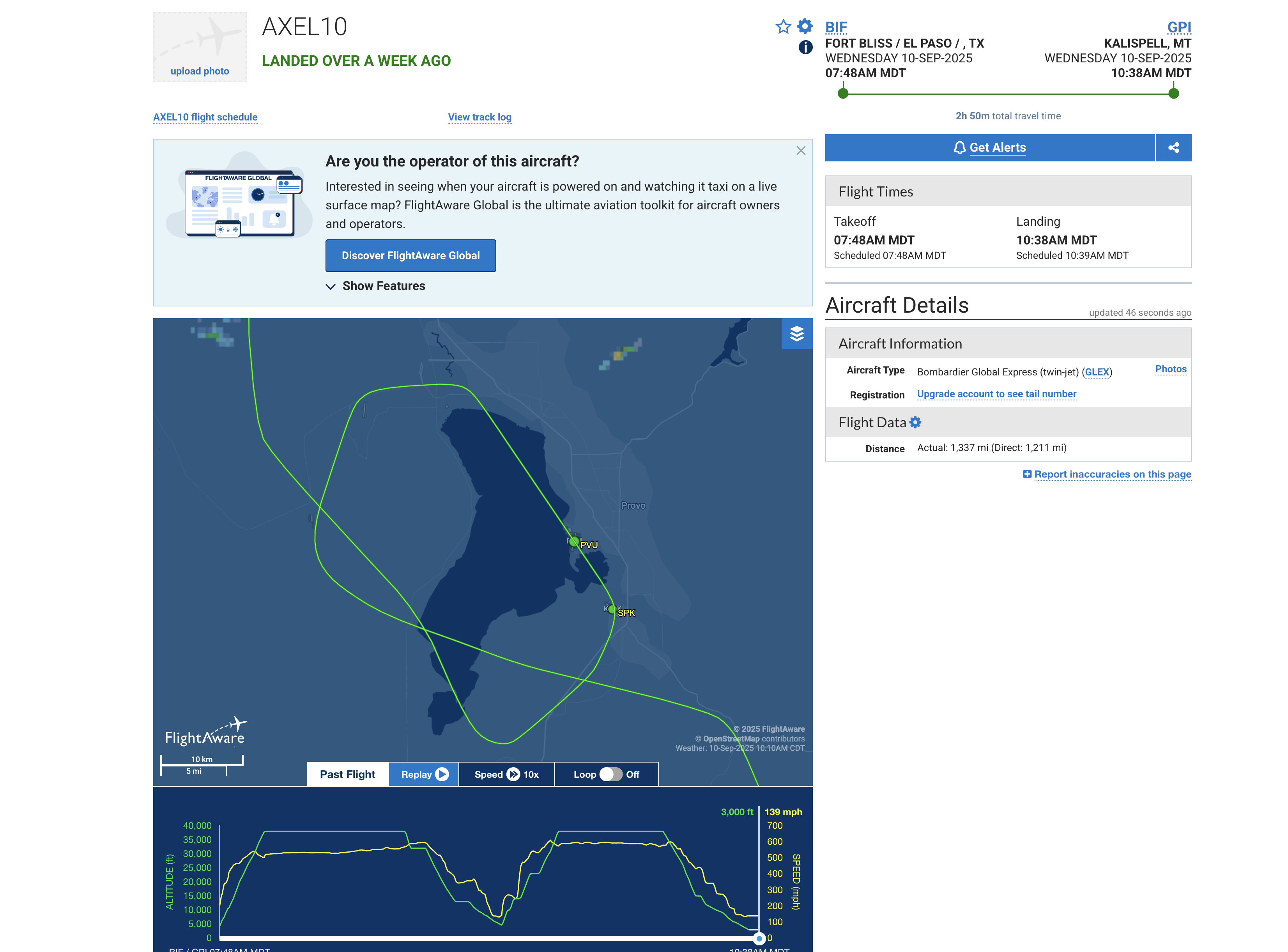Click 'updated 46 seconds ago' text
Screen dimensions: 1288x952
pyautogui.click(x=1140, y=313)
